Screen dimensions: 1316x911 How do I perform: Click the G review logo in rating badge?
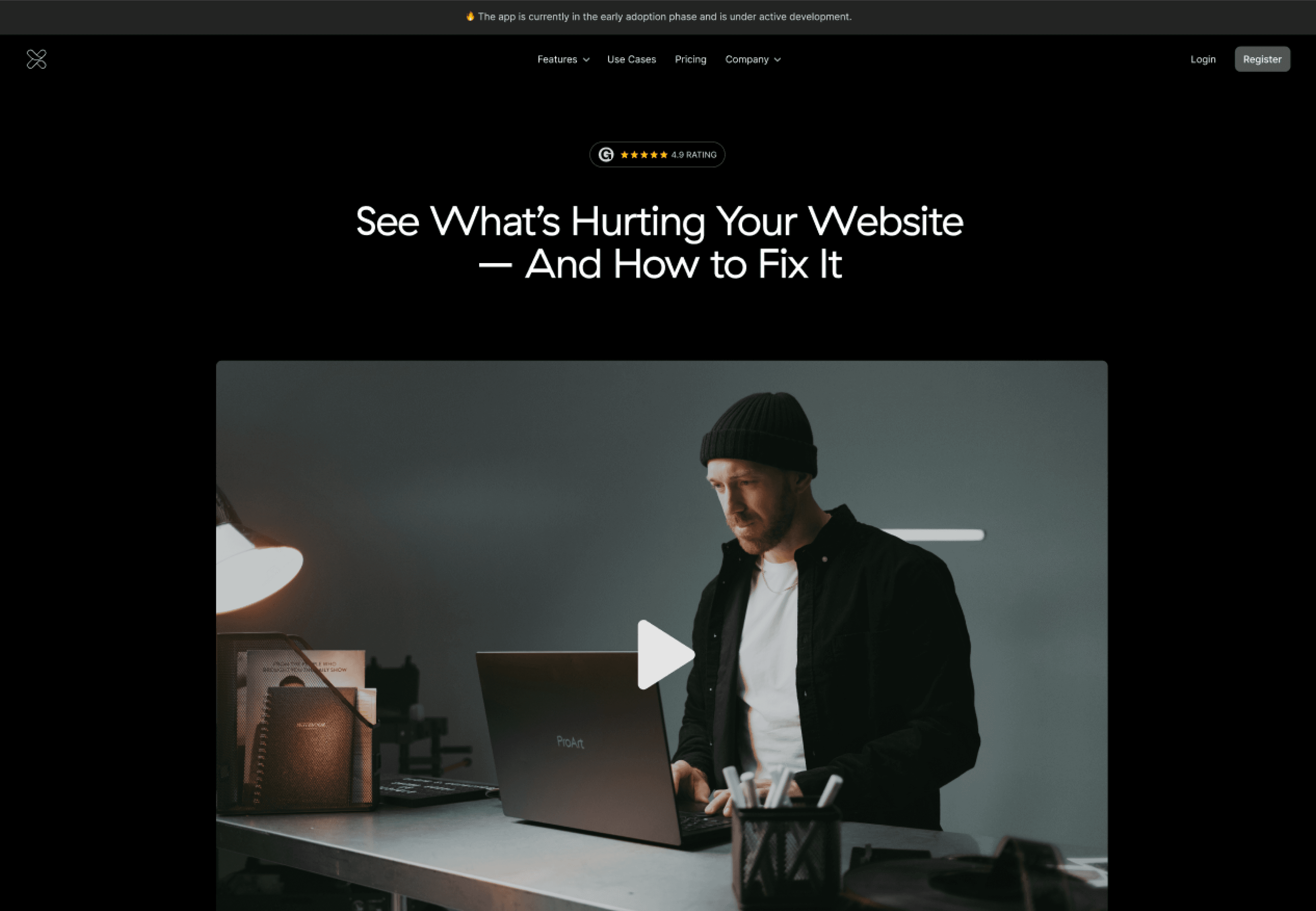coord(606,155)
